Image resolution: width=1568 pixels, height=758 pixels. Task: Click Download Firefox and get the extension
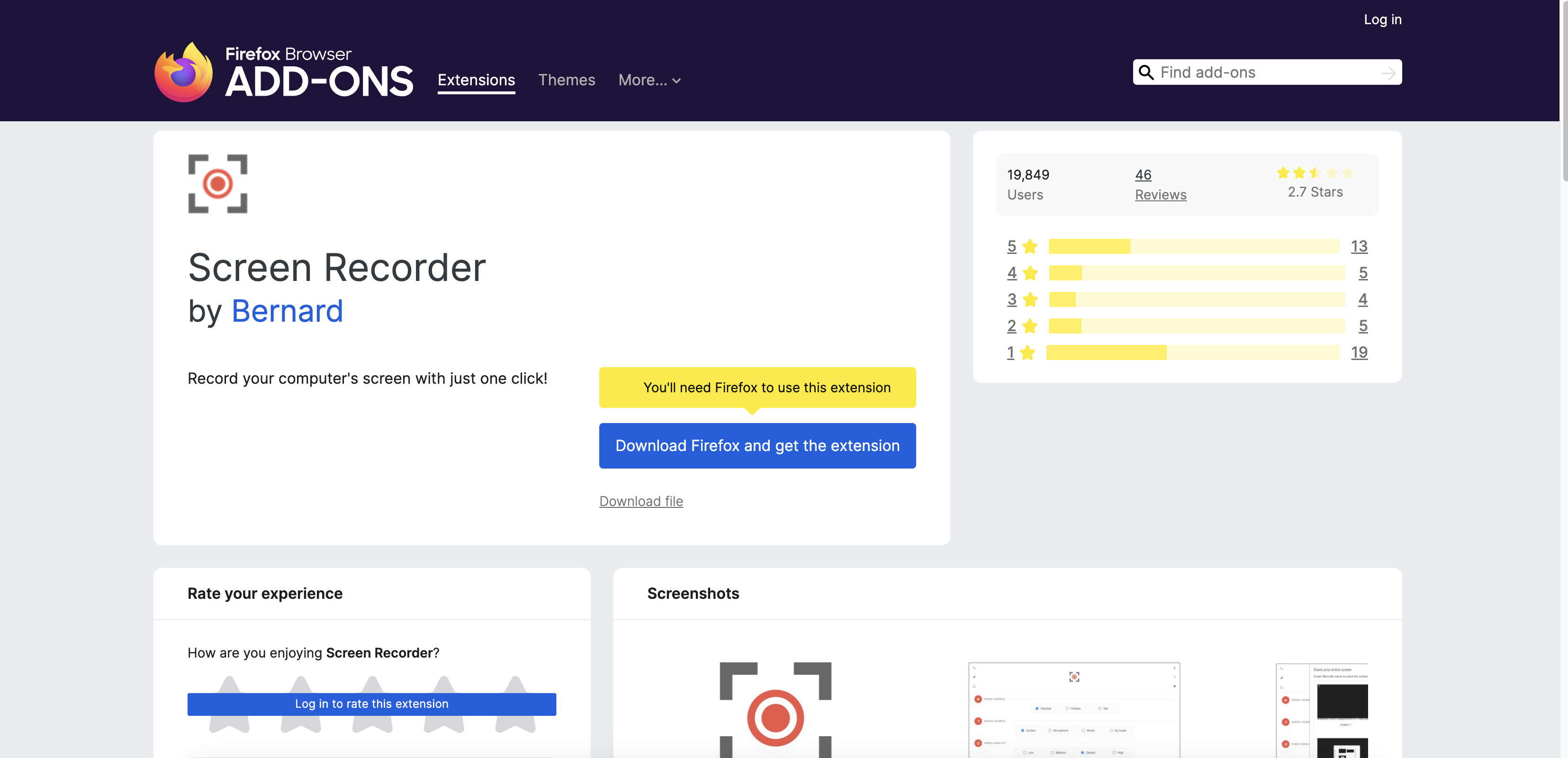point(757,446)
